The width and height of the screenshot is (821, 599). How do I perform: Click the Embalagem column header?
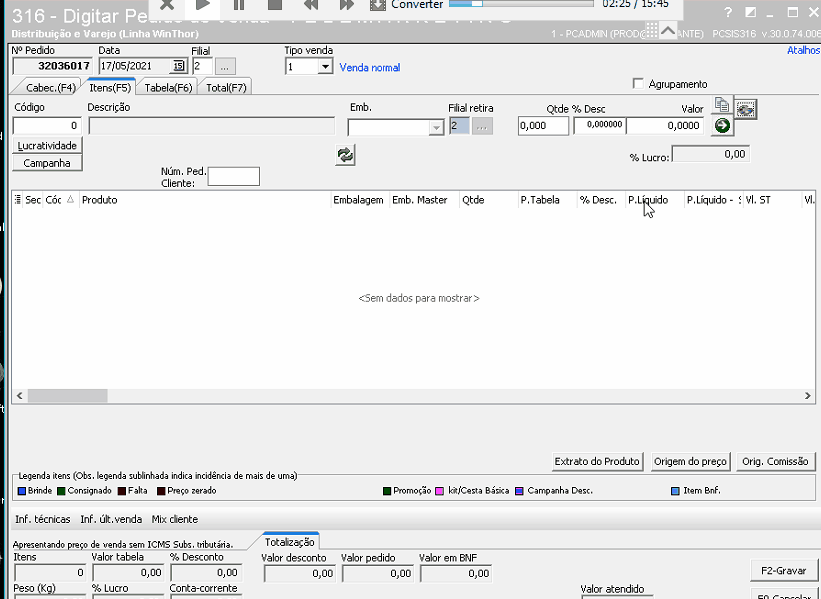(360, 199)
